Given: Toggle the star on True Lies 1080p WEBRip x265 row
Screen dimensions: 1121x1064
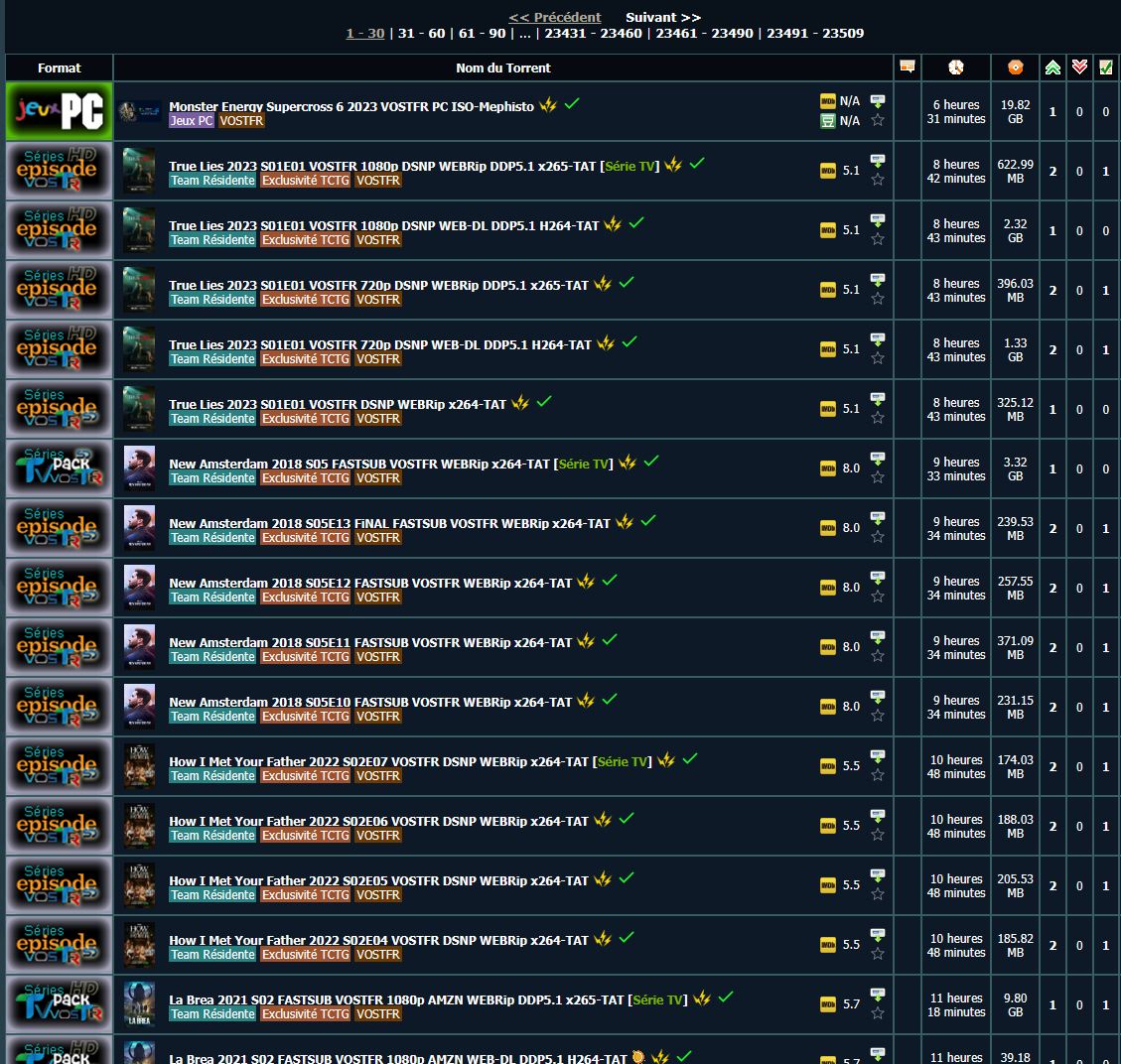Looking at the screenshot, I should [x=877, y=180].
